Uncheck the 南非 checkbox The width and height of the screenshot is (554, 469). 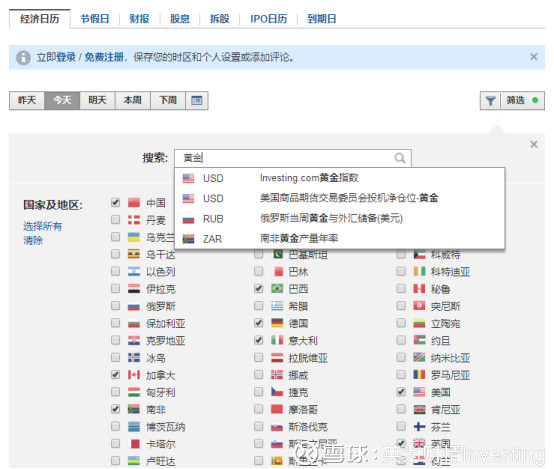pos(115,409)
